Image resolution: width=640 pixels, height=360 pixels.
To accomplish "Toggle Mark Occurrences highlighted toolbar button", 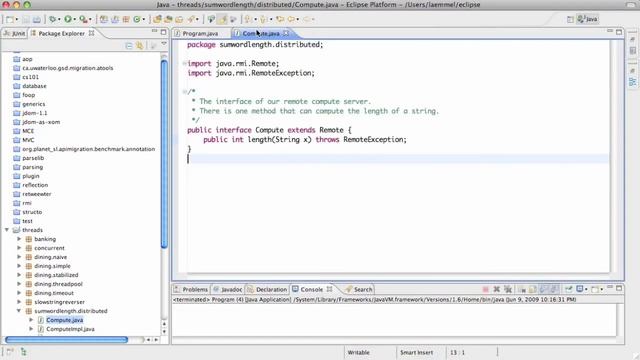I will pos(222,19).
